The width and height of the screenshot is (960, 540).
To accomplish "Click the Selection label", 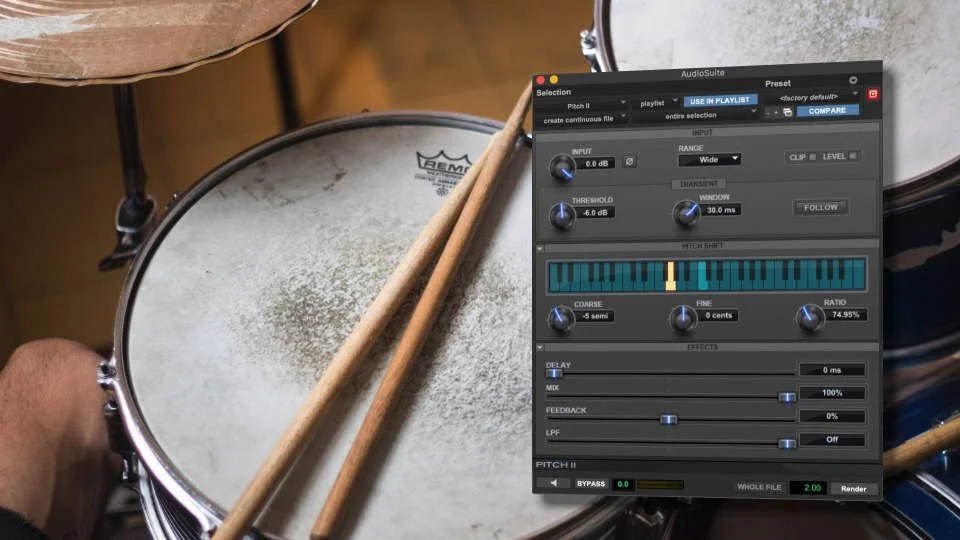I will pos(553,92).
